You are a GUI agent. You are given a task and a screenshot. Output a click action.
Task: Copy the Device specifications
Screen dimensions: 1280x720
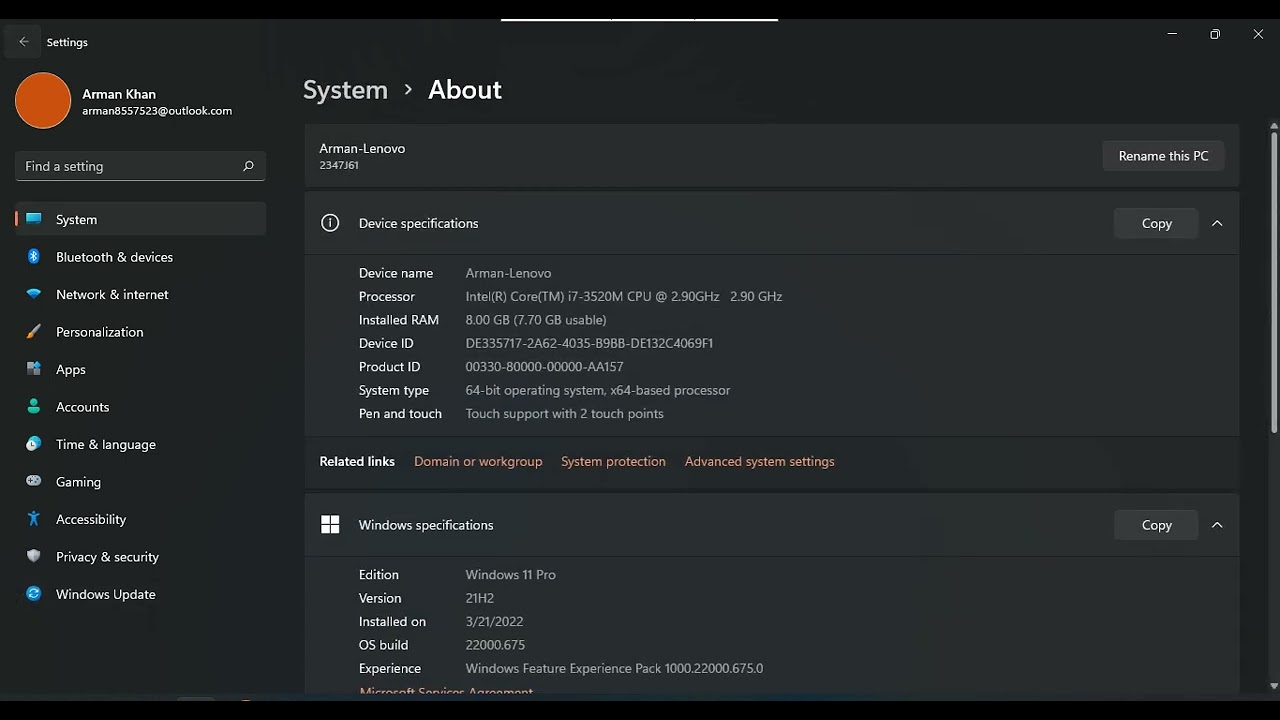coord(1156,223)
